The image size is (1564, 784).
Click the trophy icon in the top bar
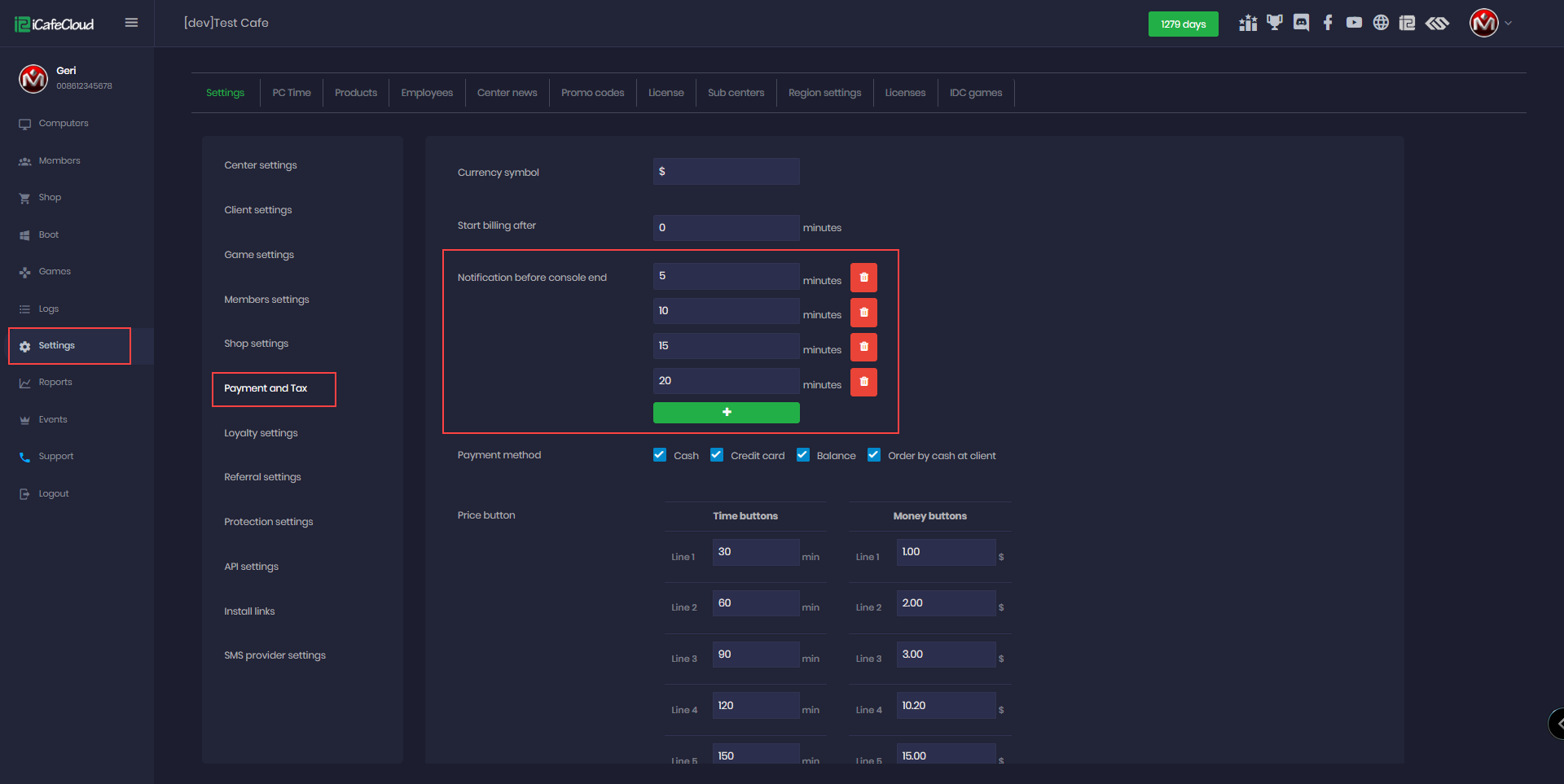(1274, 23)
